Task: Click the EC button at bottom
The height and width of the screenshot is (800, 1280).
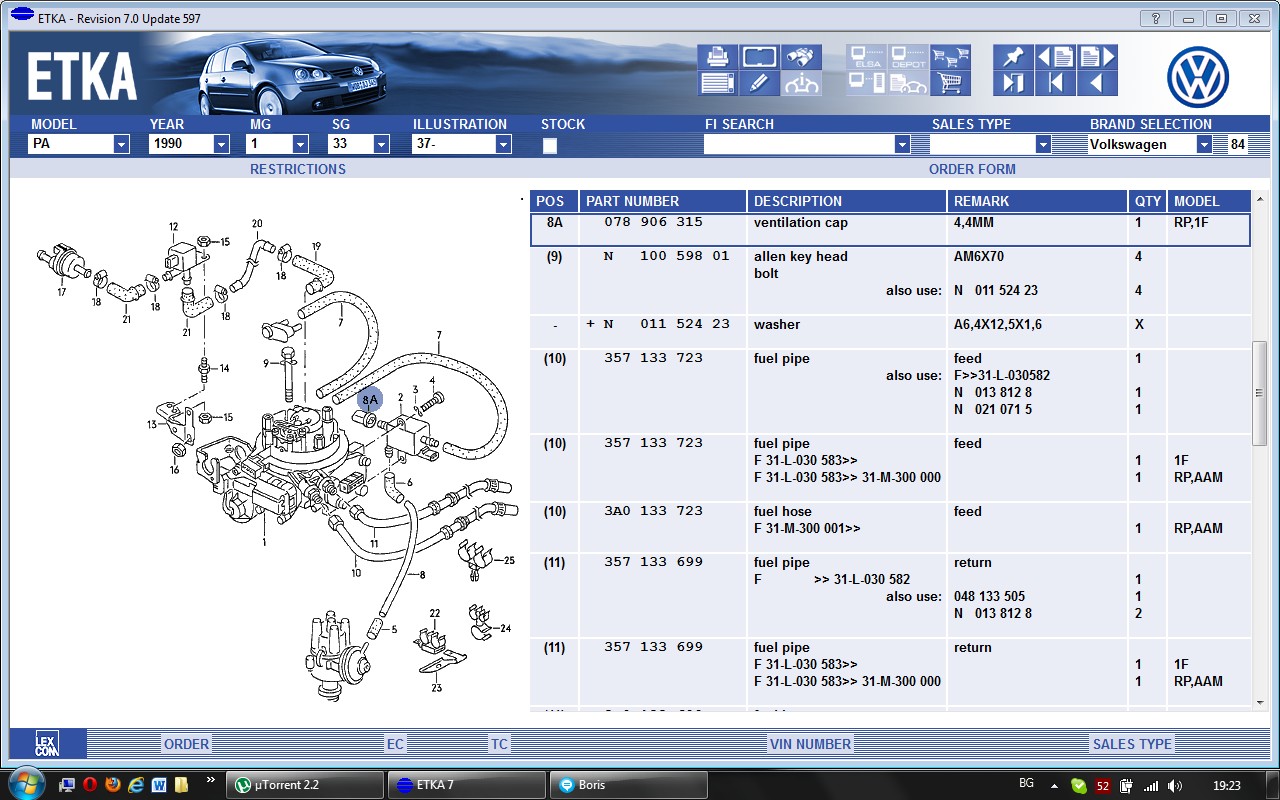Action: [396, 744]
